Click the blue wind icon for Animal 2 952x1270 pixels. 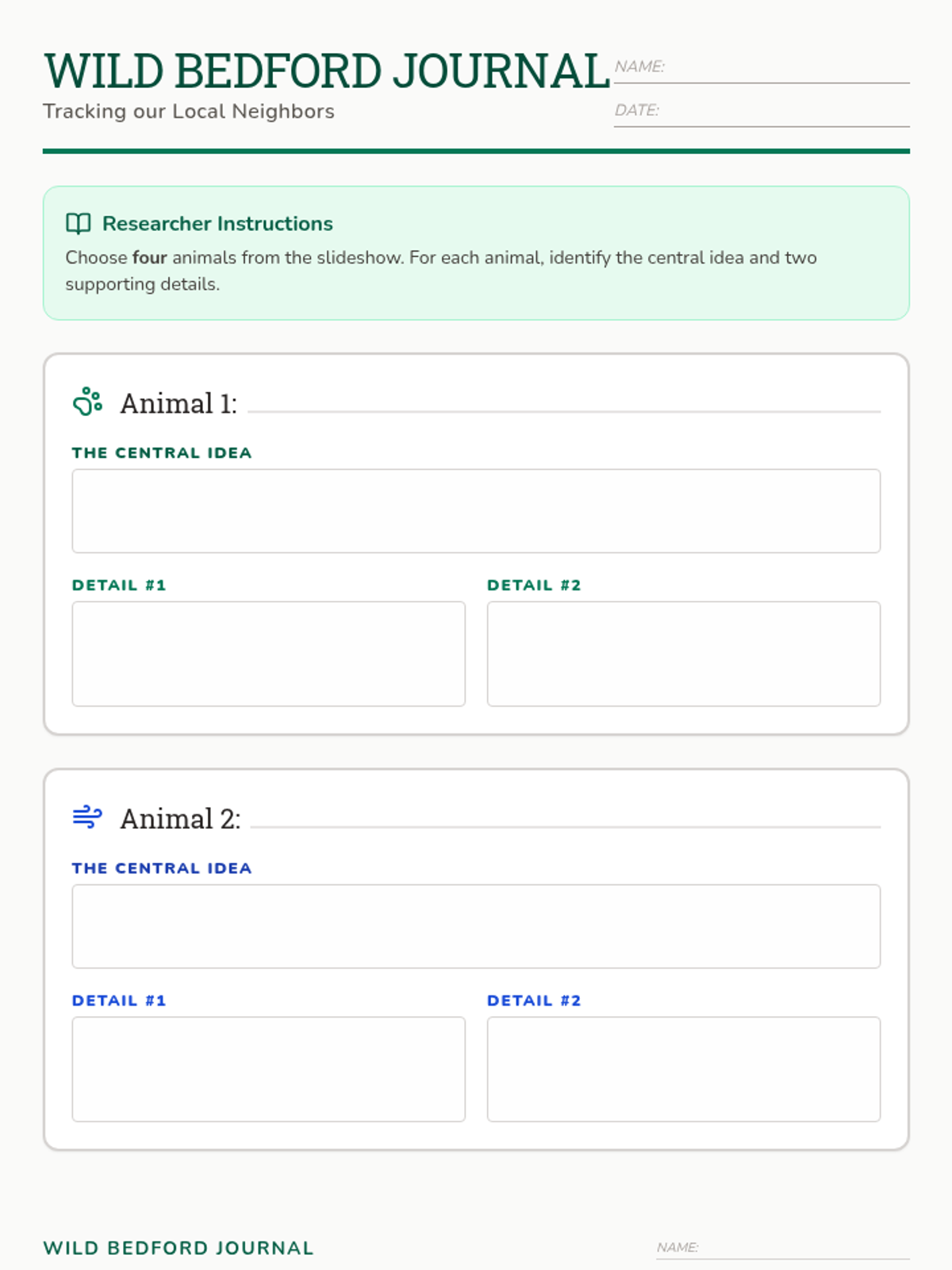87,817
